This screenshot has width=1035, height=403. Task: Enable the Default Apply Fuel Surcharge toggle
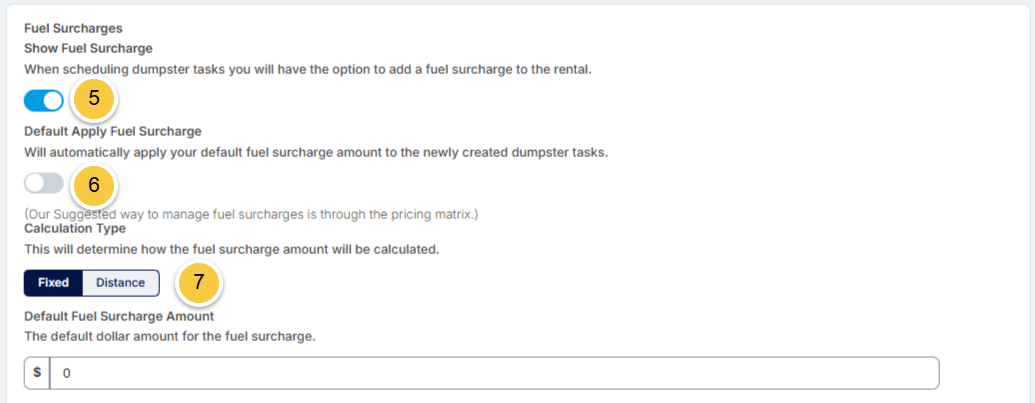point(44,183)
